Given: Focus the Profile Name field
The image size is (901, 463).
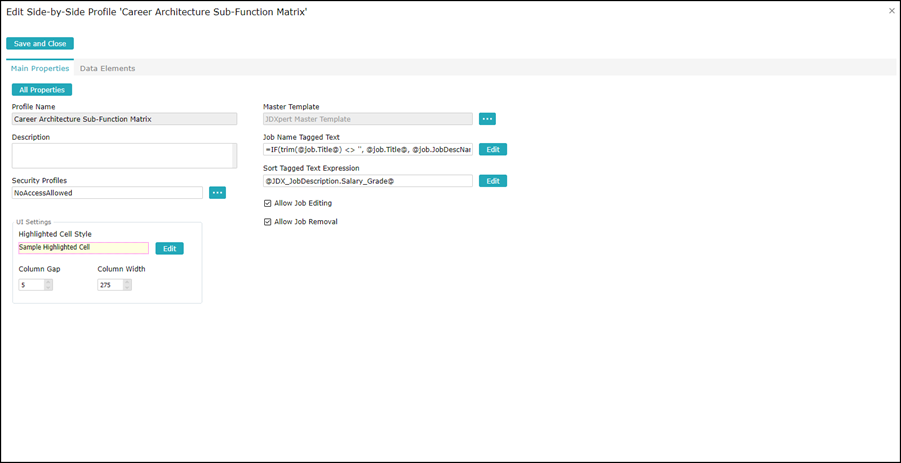Looking at the screenshot, I should point(124,119).
